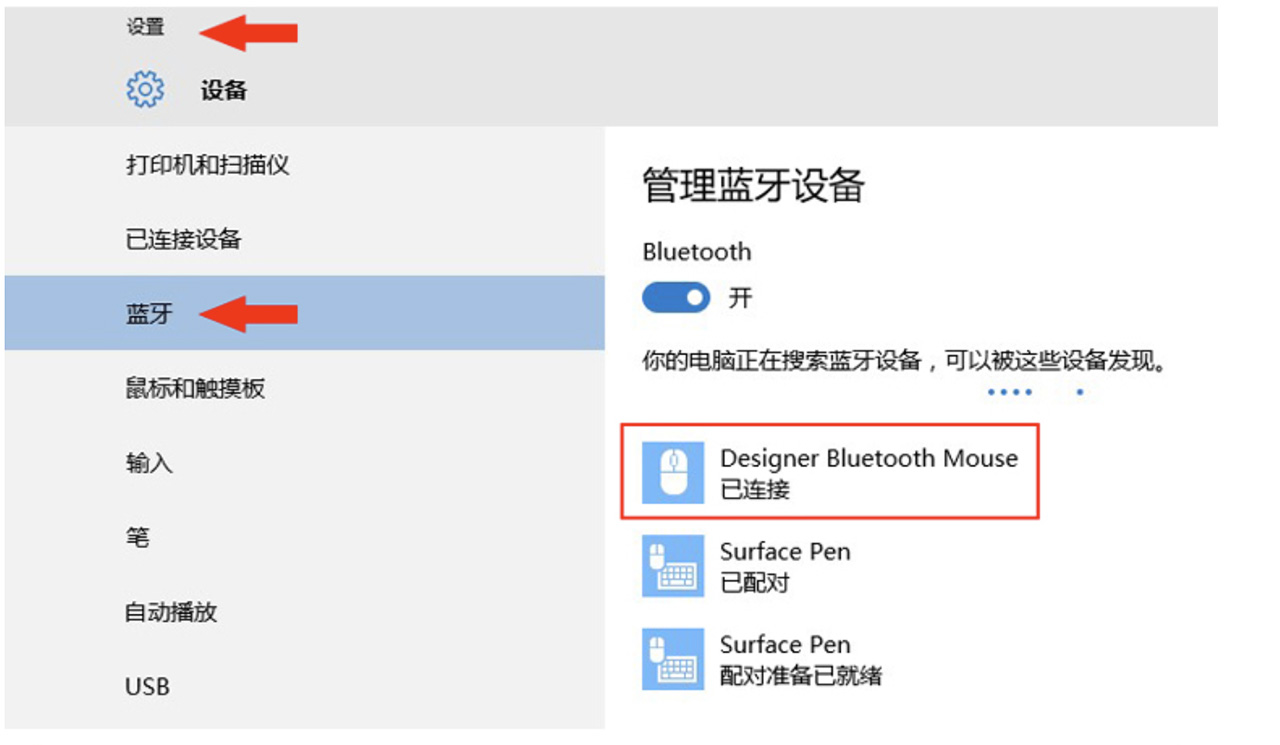The image size is (1280, 745).
Task: Select the Surface Pen name marked 已配对
Action: click(785, 552)
